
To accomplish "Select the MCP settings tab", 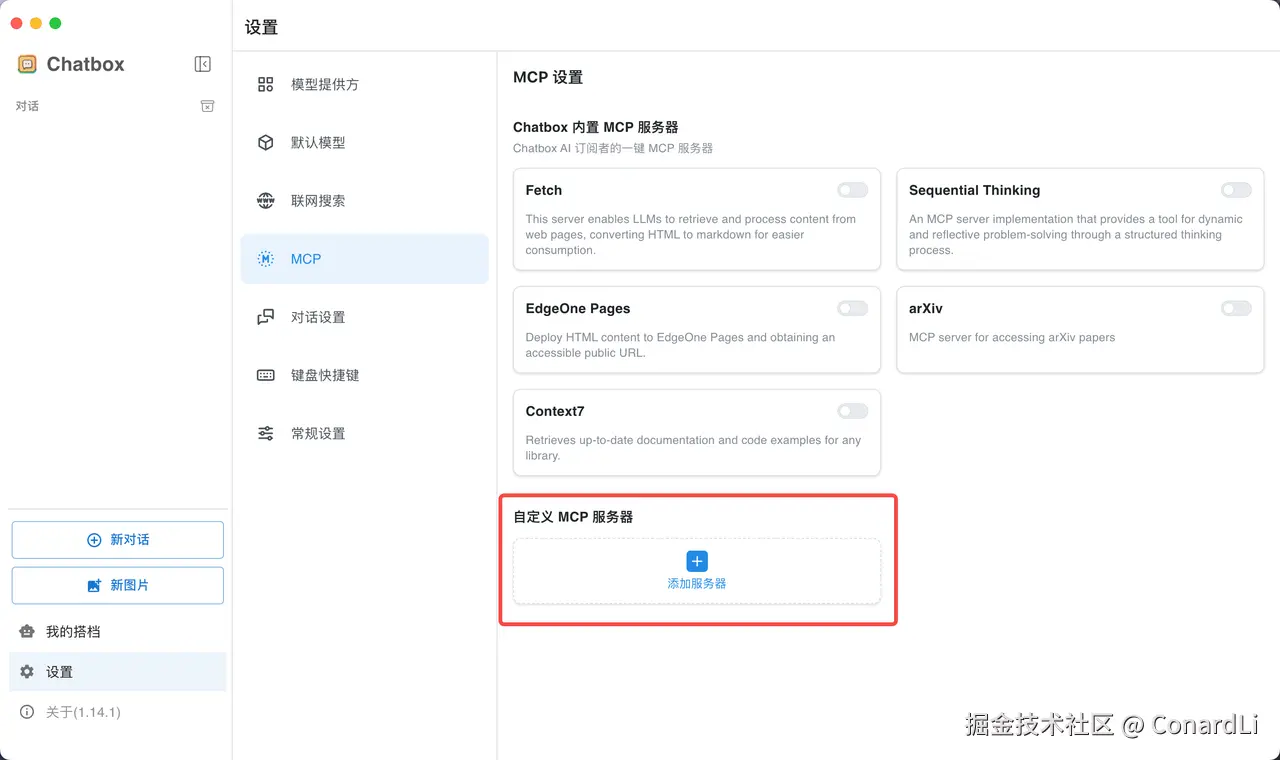I will coord(364,259).
